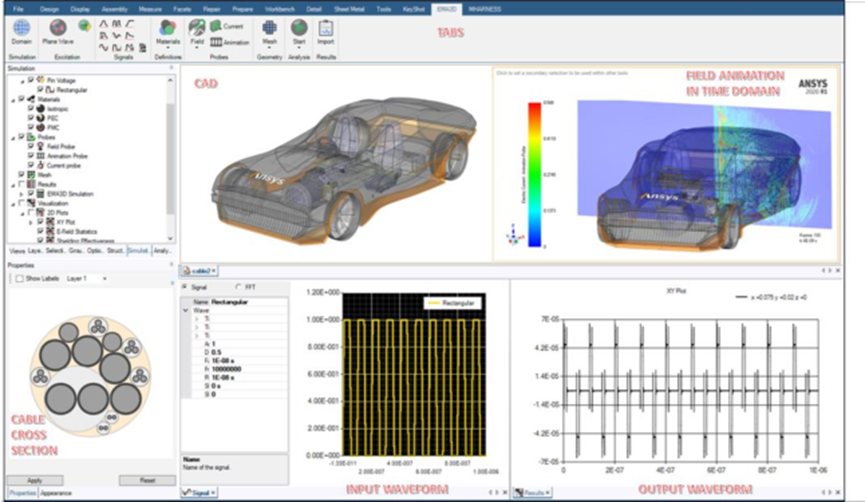Select the Plane Wave excitation icon
Image resolution: width=865 pixels, height=502 pixels.
pos(58,28)
